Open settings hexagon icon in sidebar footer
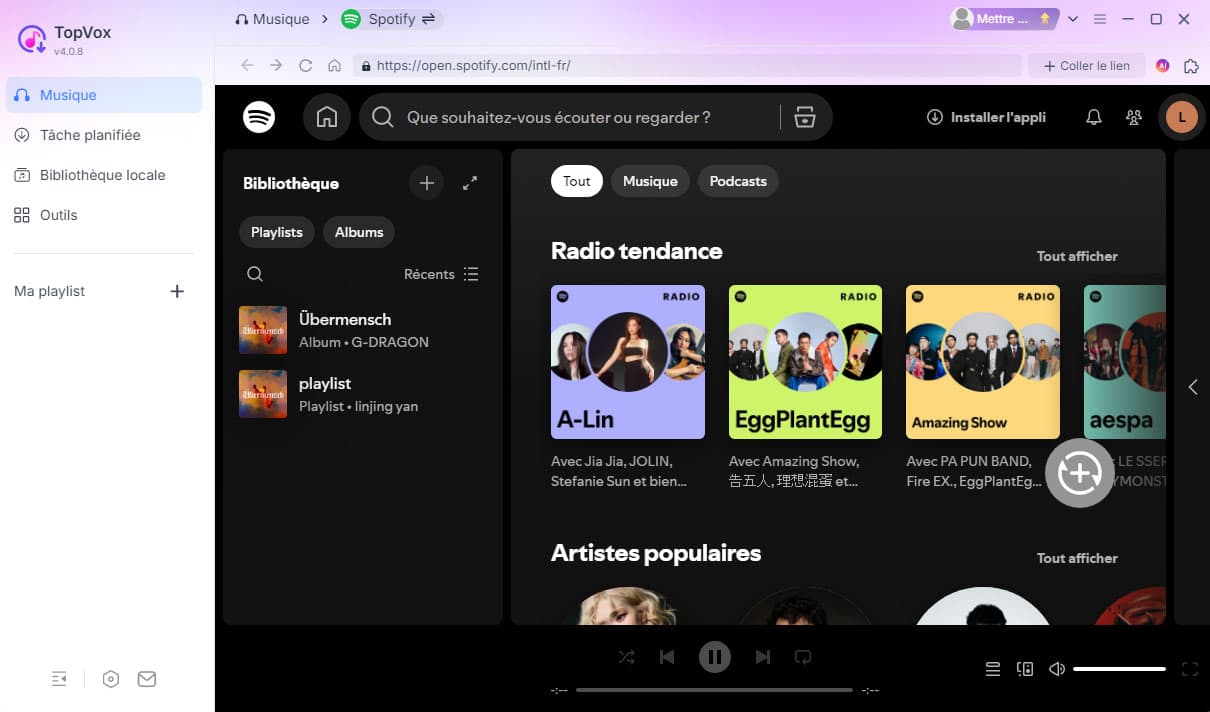Image resolution: width=1210 pixels, height=712 pixels. pyautogui.click(x=111, y=679)
